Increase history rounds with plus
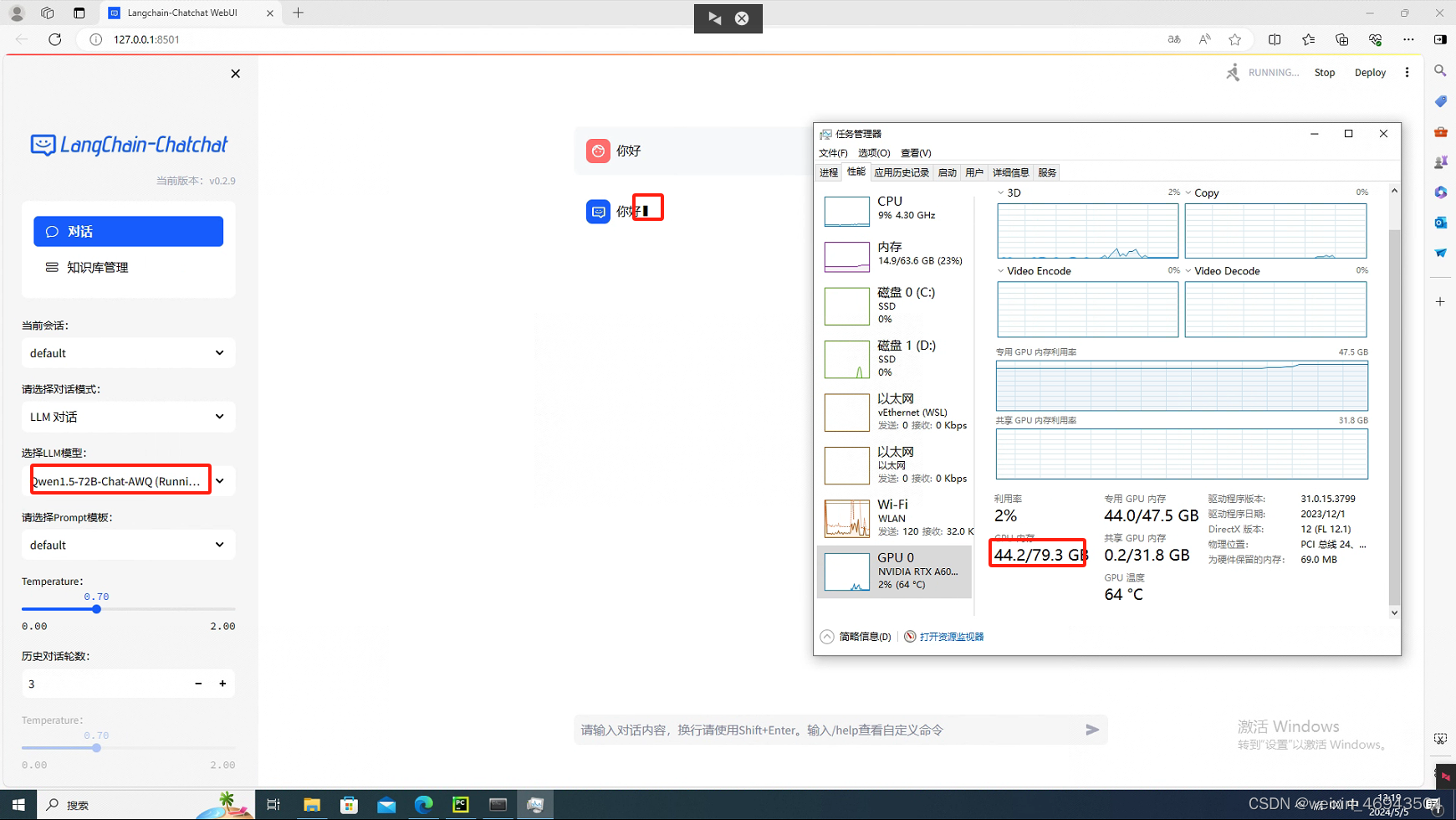1456x820 pixels. click(x=222, y=684)
